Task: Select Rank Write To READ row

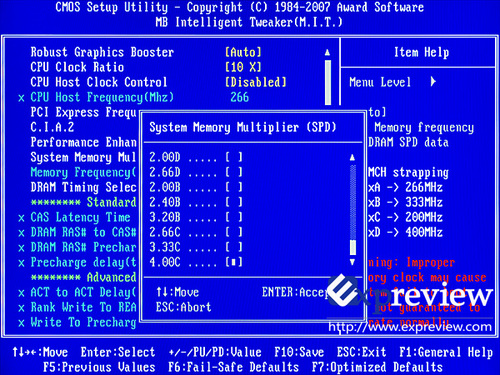Action: (77, 307)
